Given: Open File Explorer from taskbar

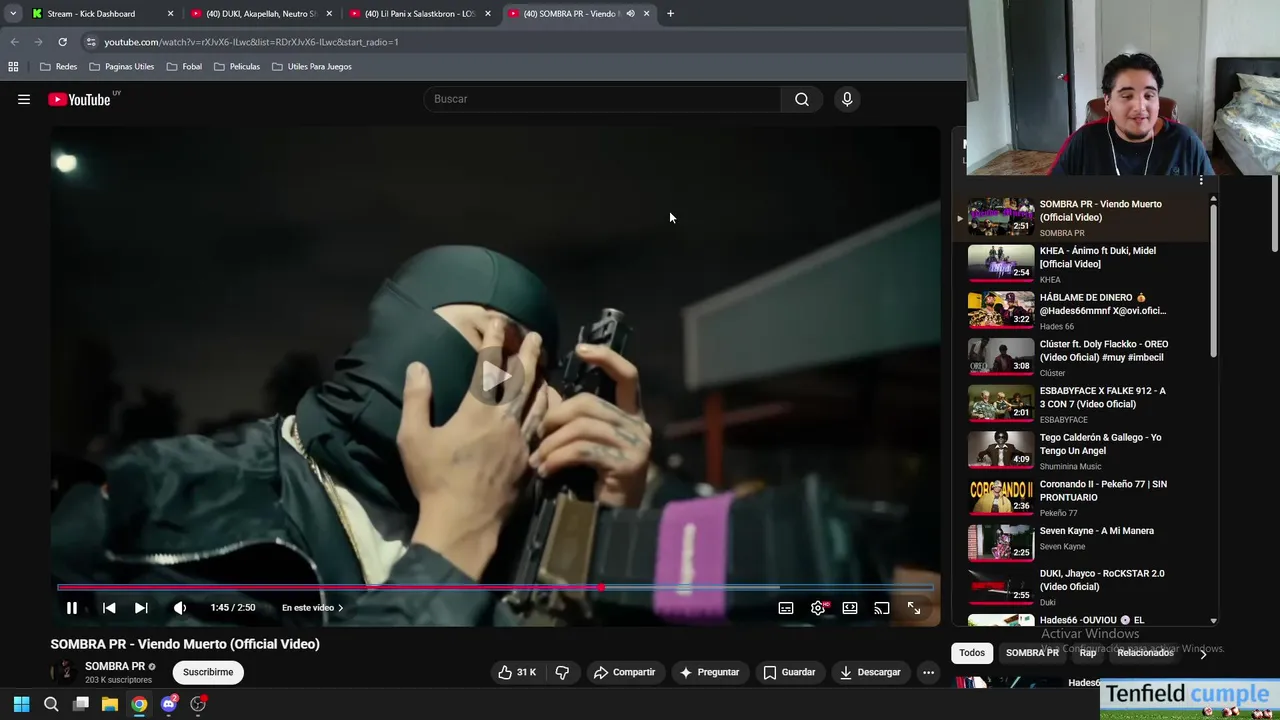Looking at the screenshot, I should pyautogui.click(x=110, y=704).
